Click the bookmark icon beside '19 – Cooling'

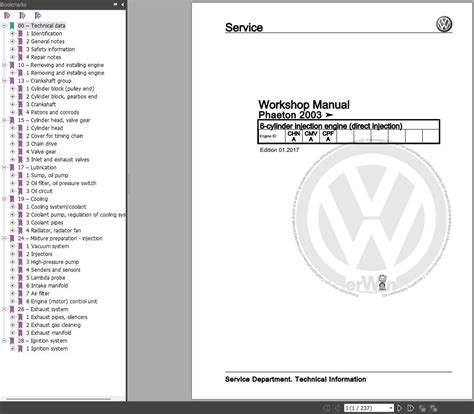point(12,199)
